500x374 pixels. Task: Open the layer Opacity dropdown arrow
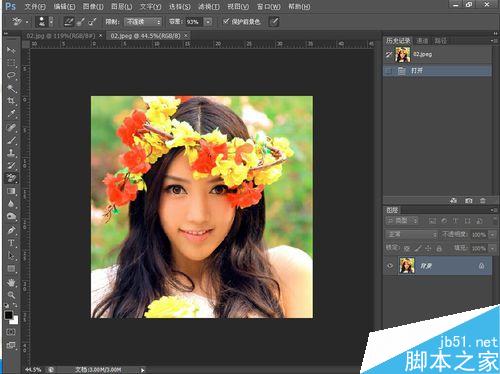(492, 235)
